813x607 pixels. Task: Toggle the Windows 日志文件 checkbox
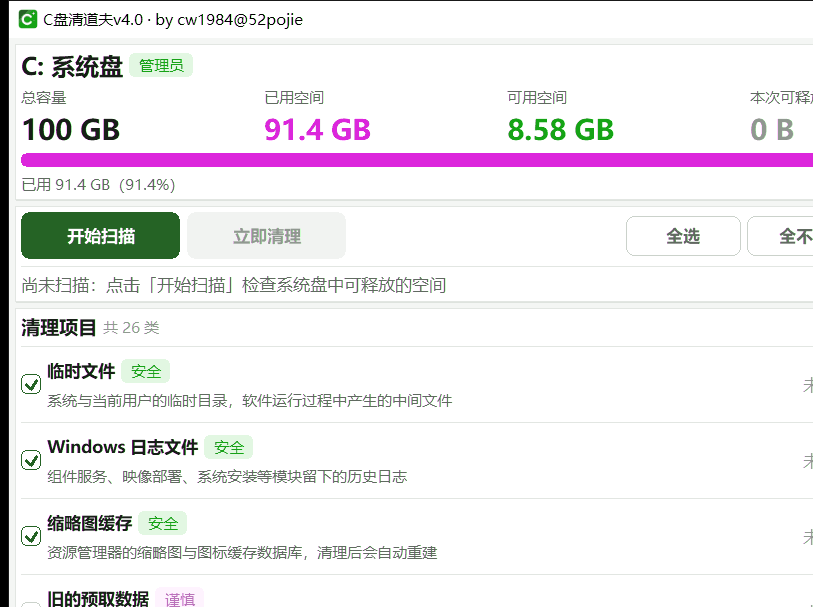(31, 460)
